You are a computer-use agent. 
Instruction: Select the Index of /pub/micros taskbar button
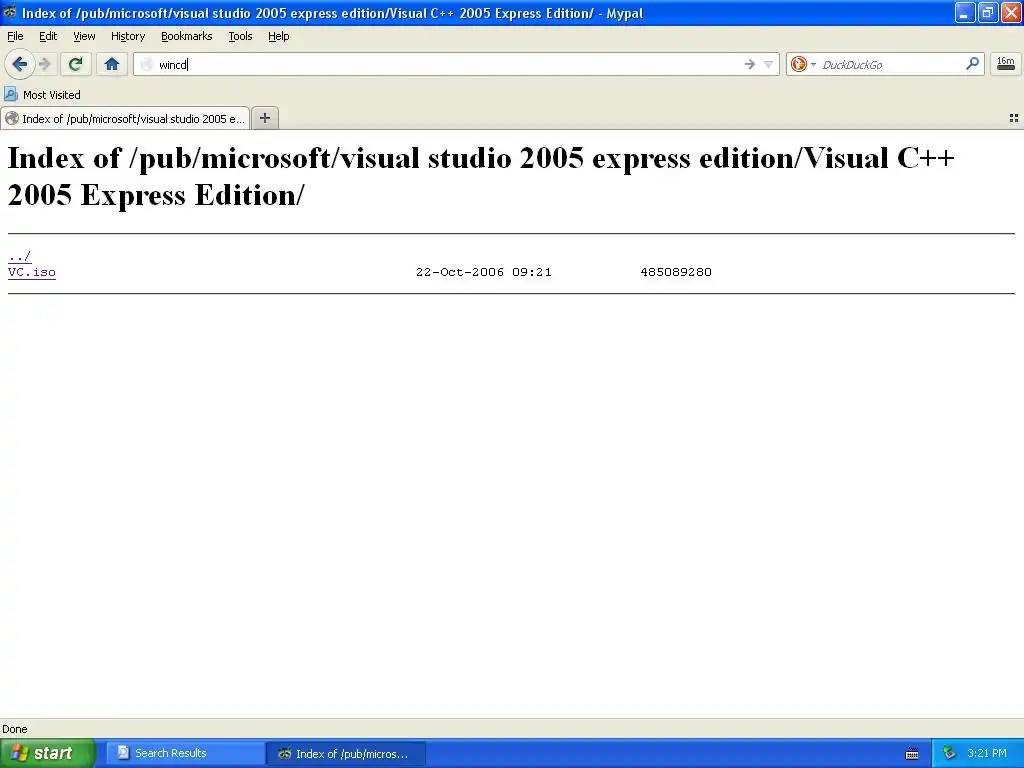(x=346, y=754)
